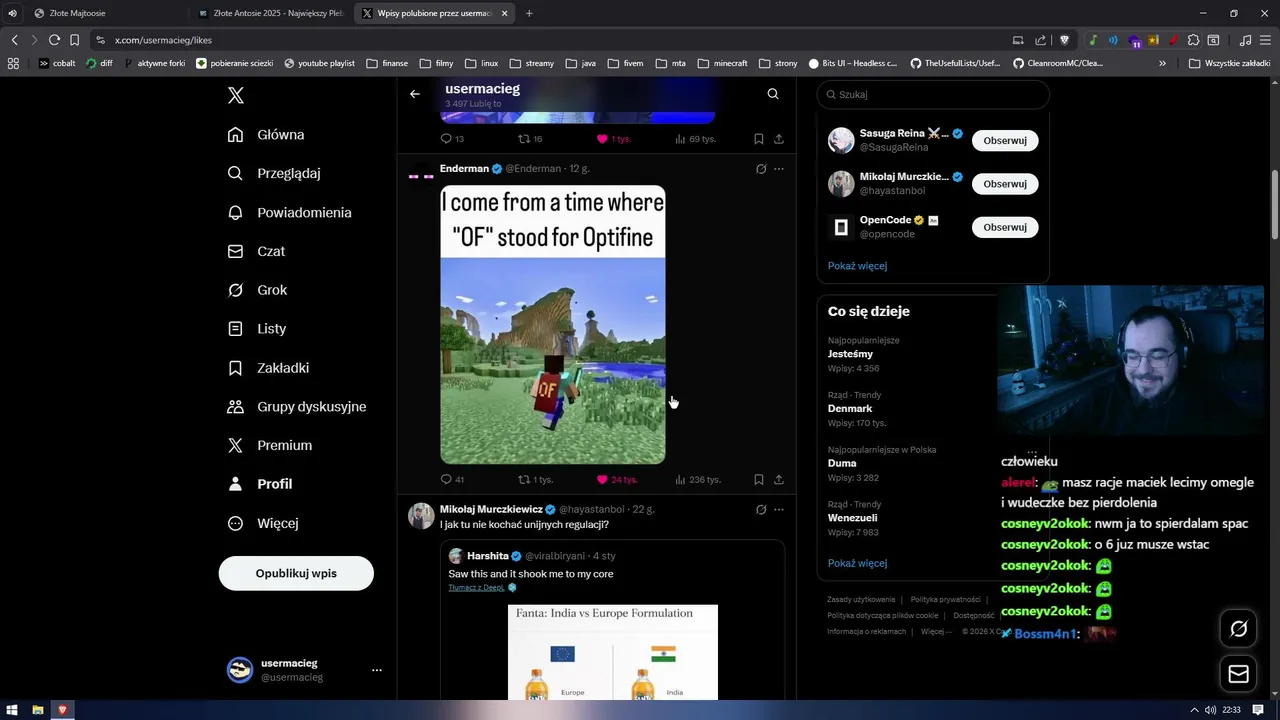1280x720 pixels.
Task: Open Wszystkie zakładki folder
Action: [x=1230, y=63]
